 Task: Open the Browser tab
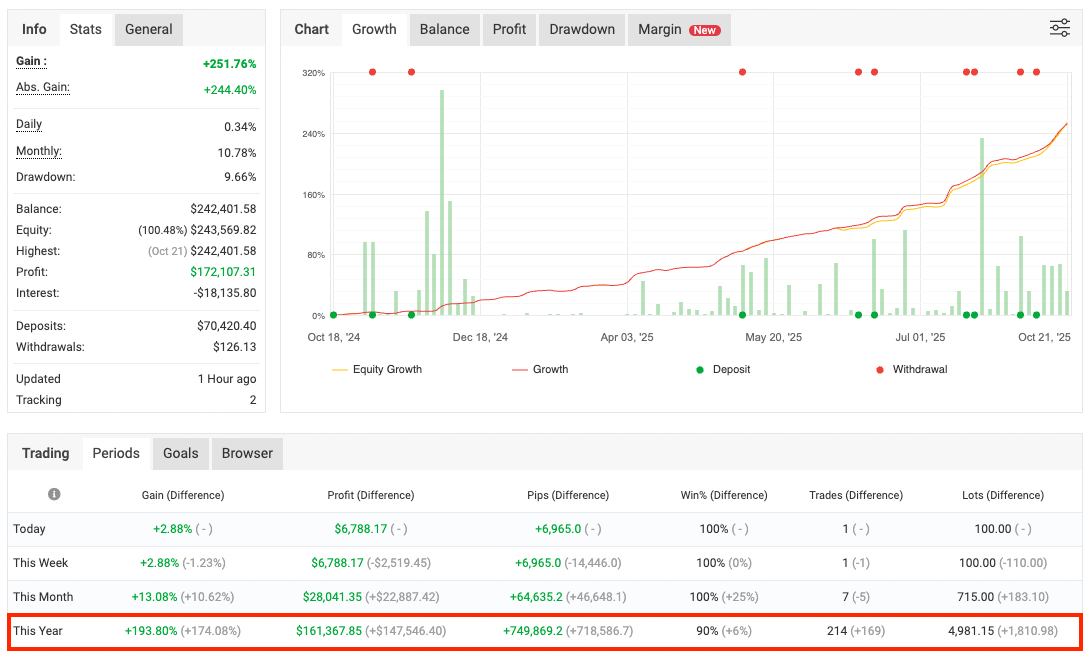pos(247,453)
